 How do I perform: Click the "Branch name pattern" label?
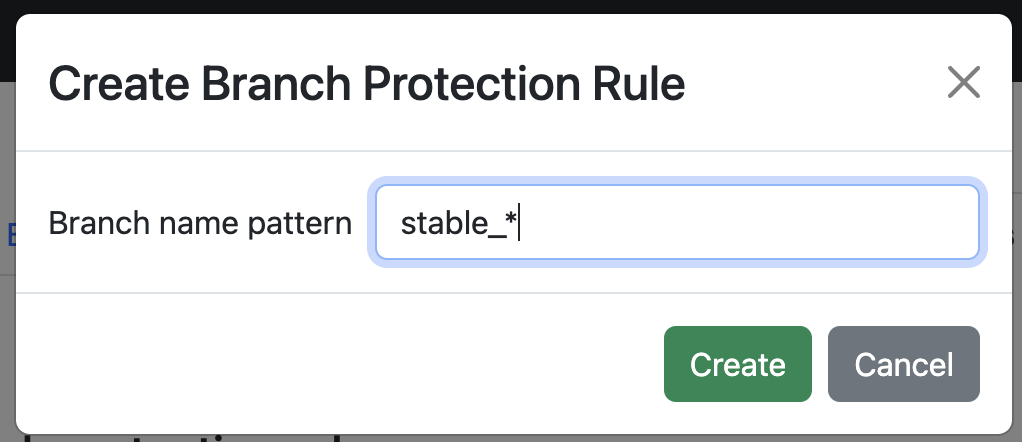click(200, 223)
